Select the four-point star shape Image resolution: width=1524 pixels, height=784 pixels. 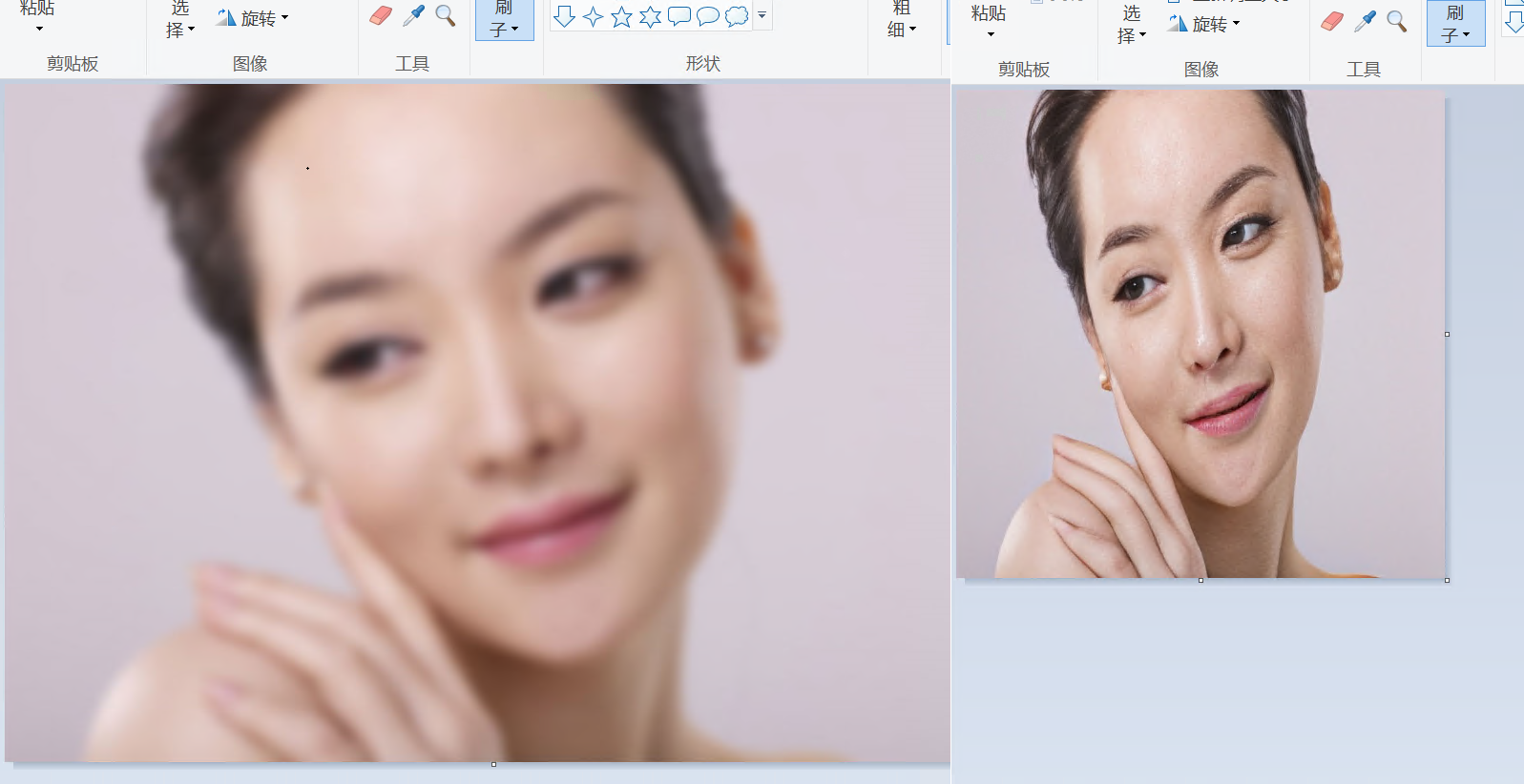pos(593,16)
